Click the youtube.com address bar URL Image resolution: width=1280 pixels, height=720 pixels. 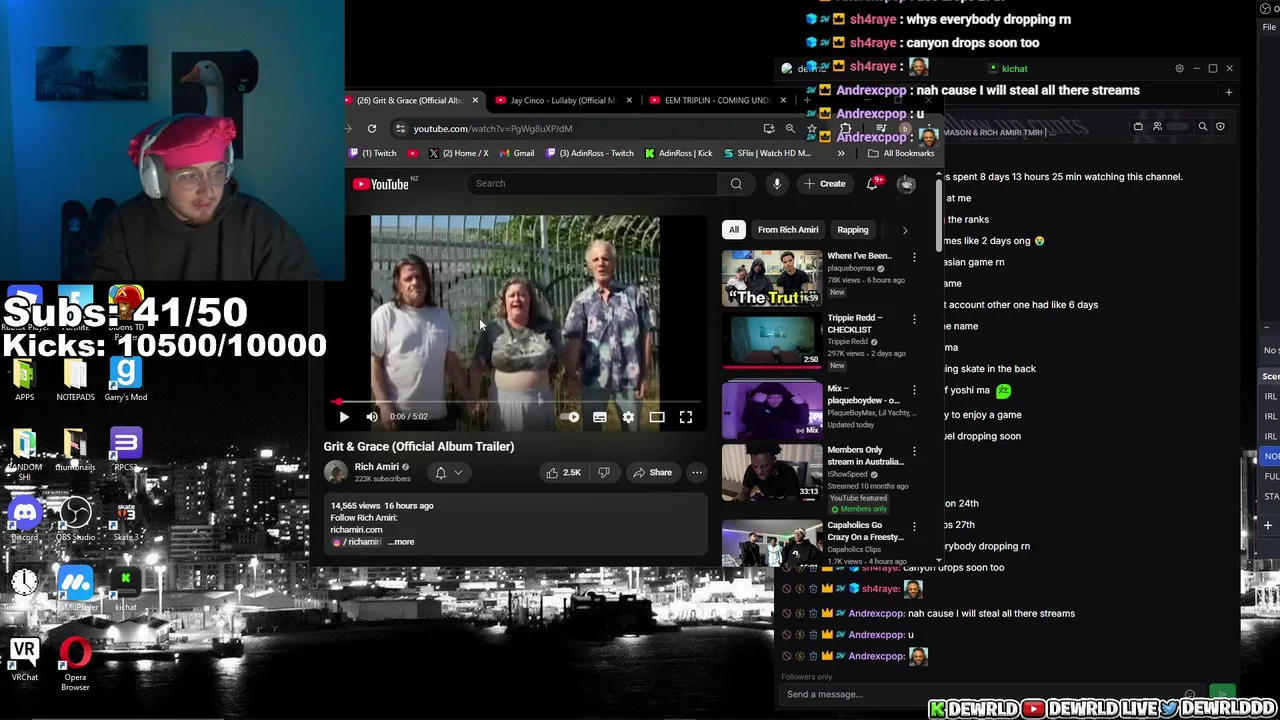493,128
